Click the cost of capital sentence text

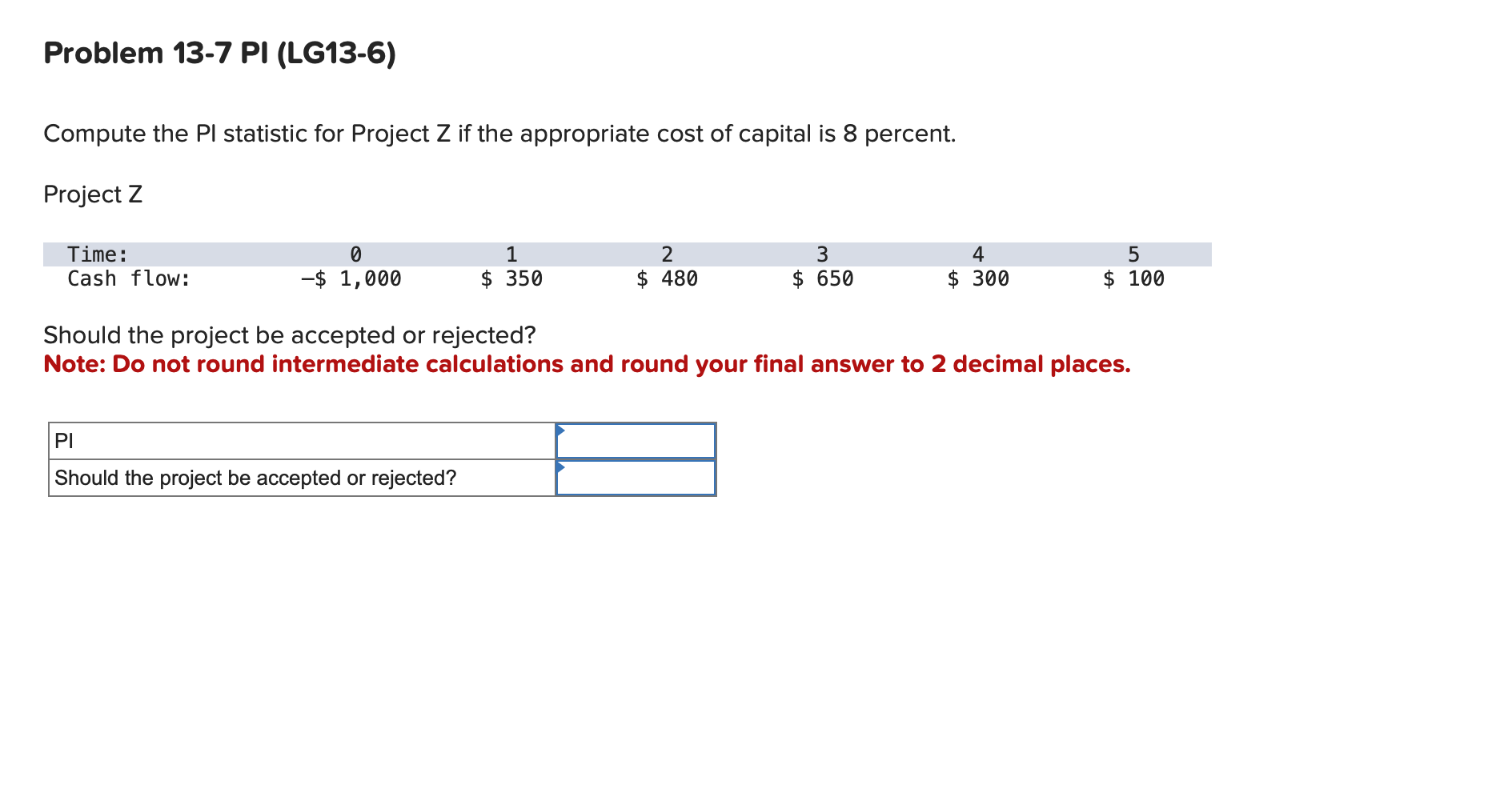(499, 134)
